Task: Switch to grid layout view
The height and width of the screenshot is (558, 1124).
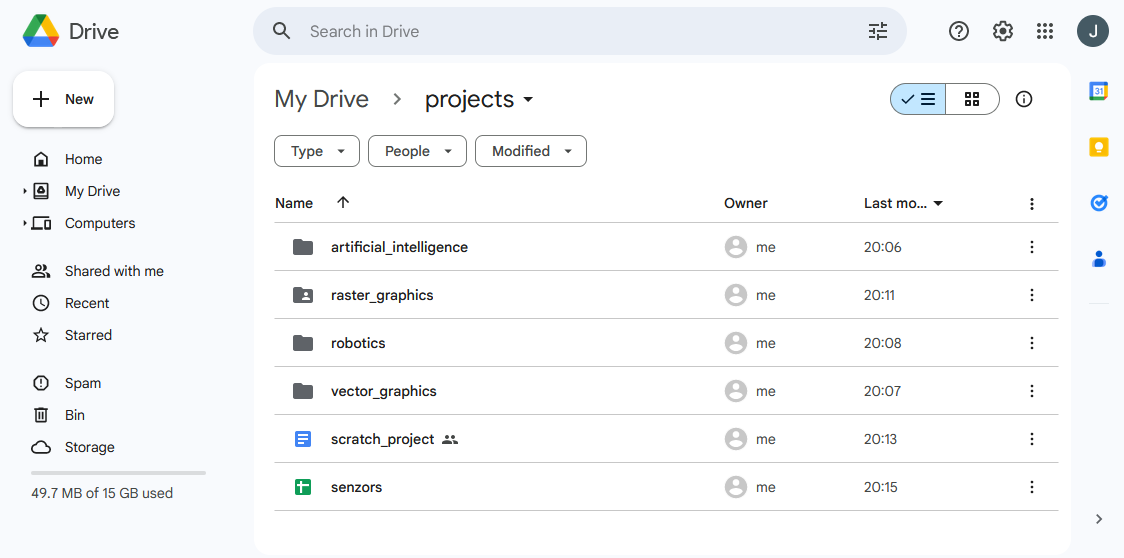Action: [x=971, y=99]
